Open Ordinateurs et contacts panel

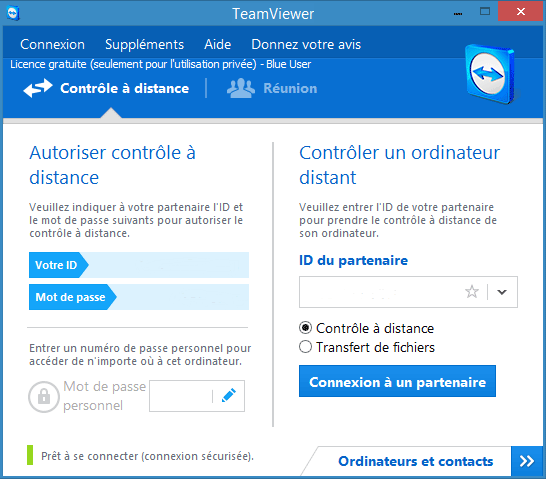(x=416, y=461)
